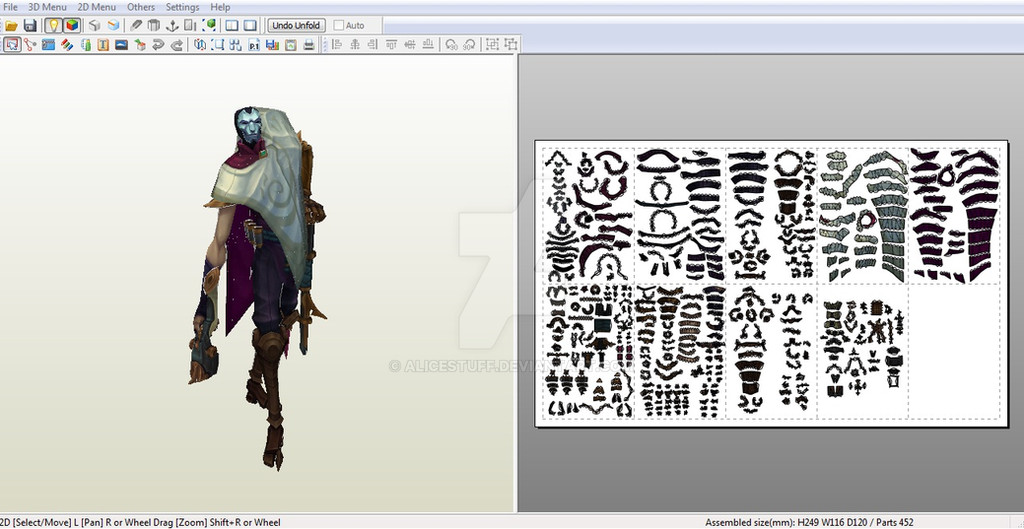This screenshot has width=1024, height=529.
Task: Click the Ungroup parts icon
Action: (x=511, y=44)
